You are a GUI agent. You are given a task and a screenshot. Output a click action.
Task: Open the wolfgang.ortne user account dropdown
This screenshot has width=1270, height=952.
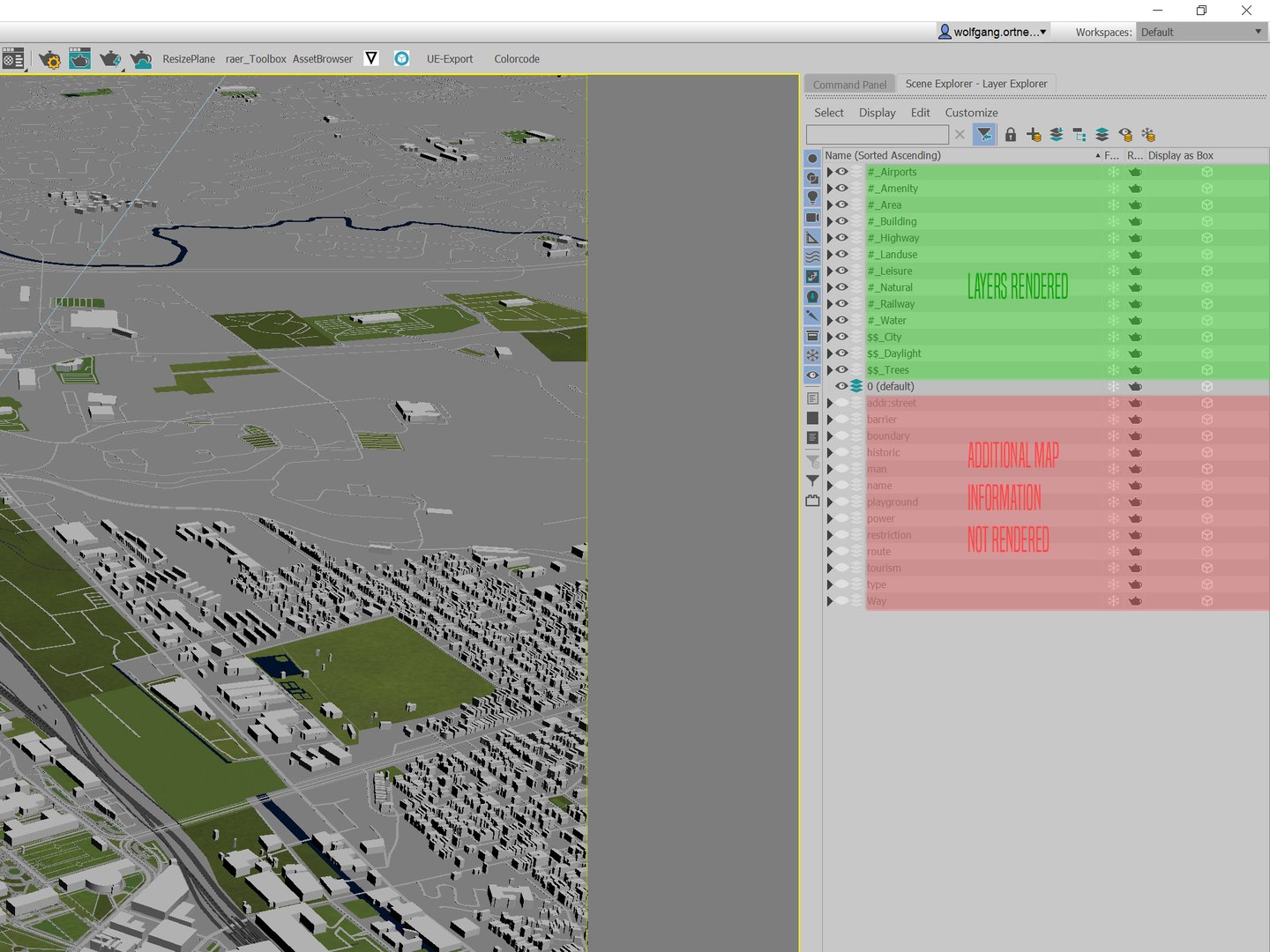993,32
